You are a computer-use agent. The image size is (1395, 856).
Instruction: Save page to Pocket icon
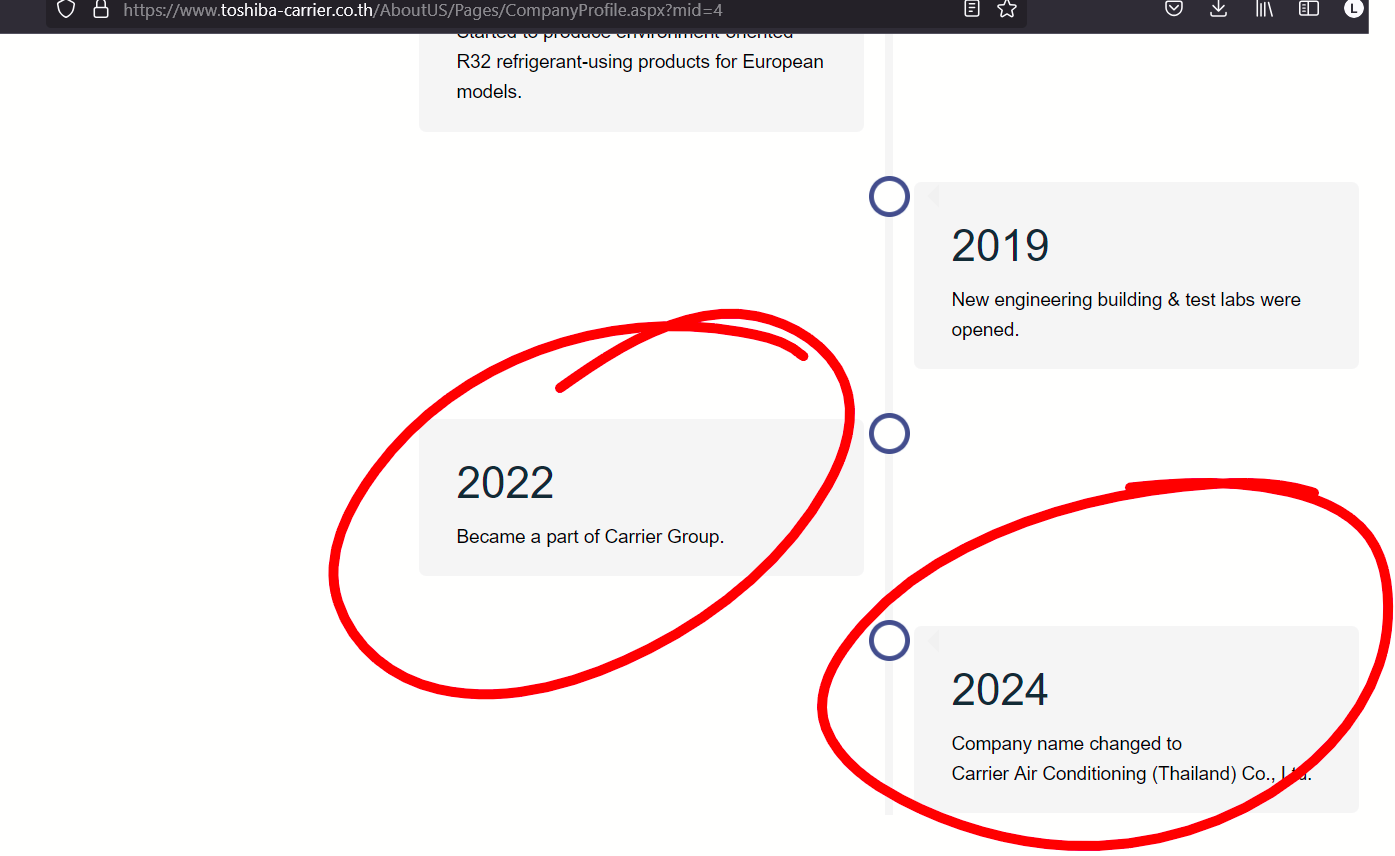[1175, 9]
